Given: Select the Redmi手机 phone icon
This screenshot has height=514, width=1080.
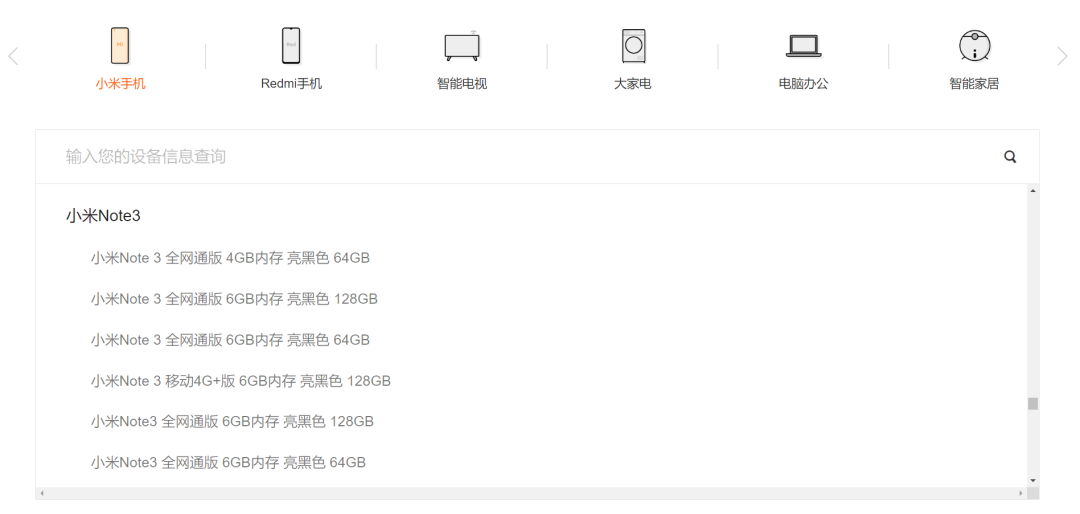Looking at the screenshot, I should coord(291,46).
